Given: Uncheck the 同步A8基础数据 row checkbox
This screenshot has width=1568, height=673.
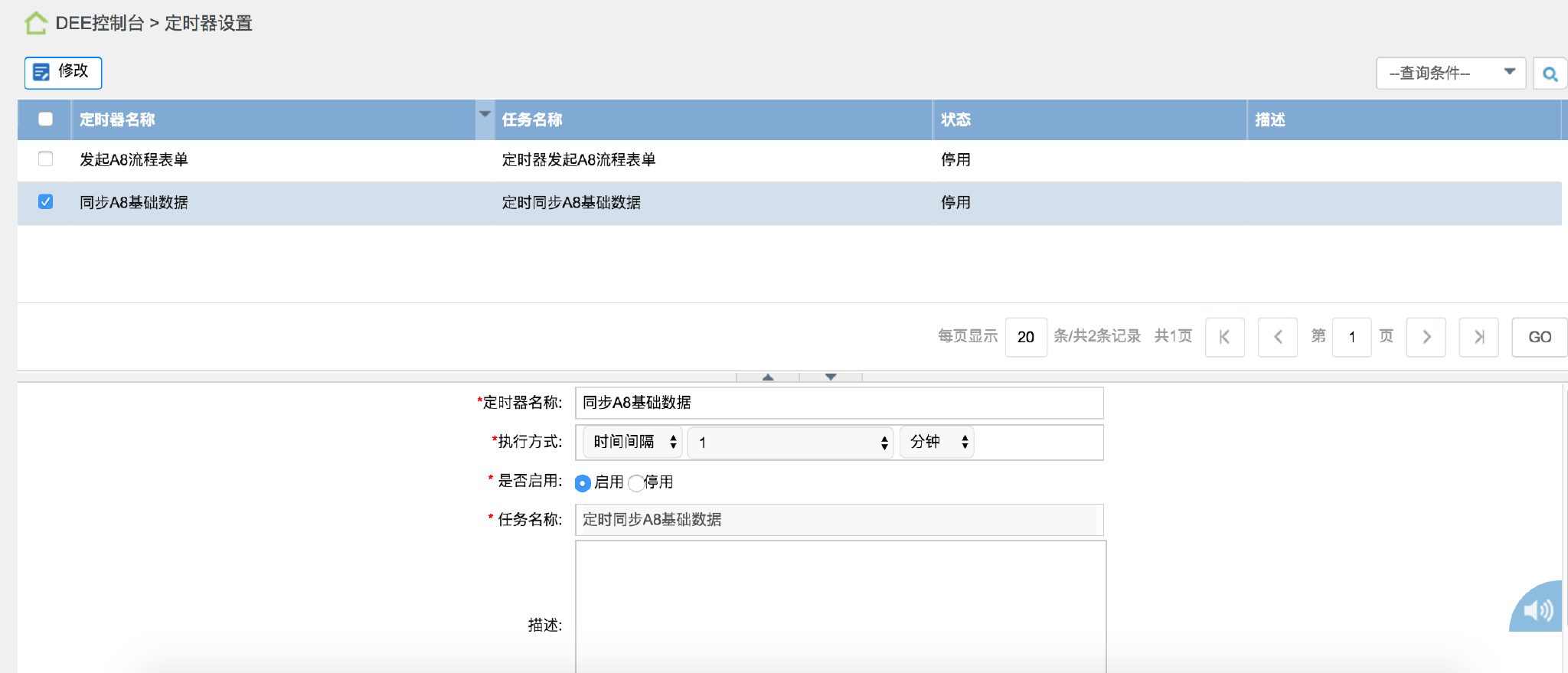Looking at the screenshot, I should [46, 202].
